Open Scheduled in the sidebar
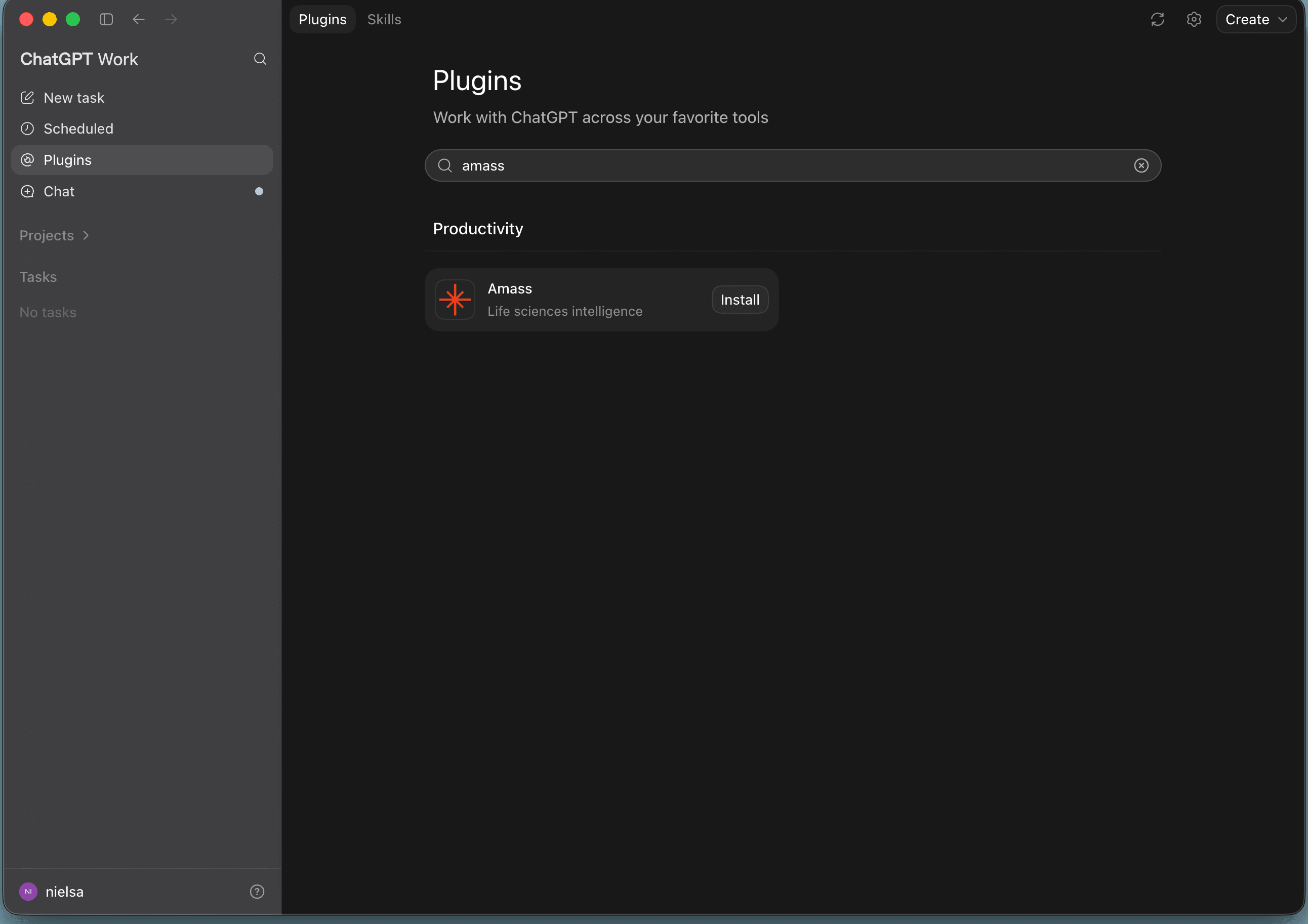The height and width of the screenshot is (924, 1308). click(142, 129)
